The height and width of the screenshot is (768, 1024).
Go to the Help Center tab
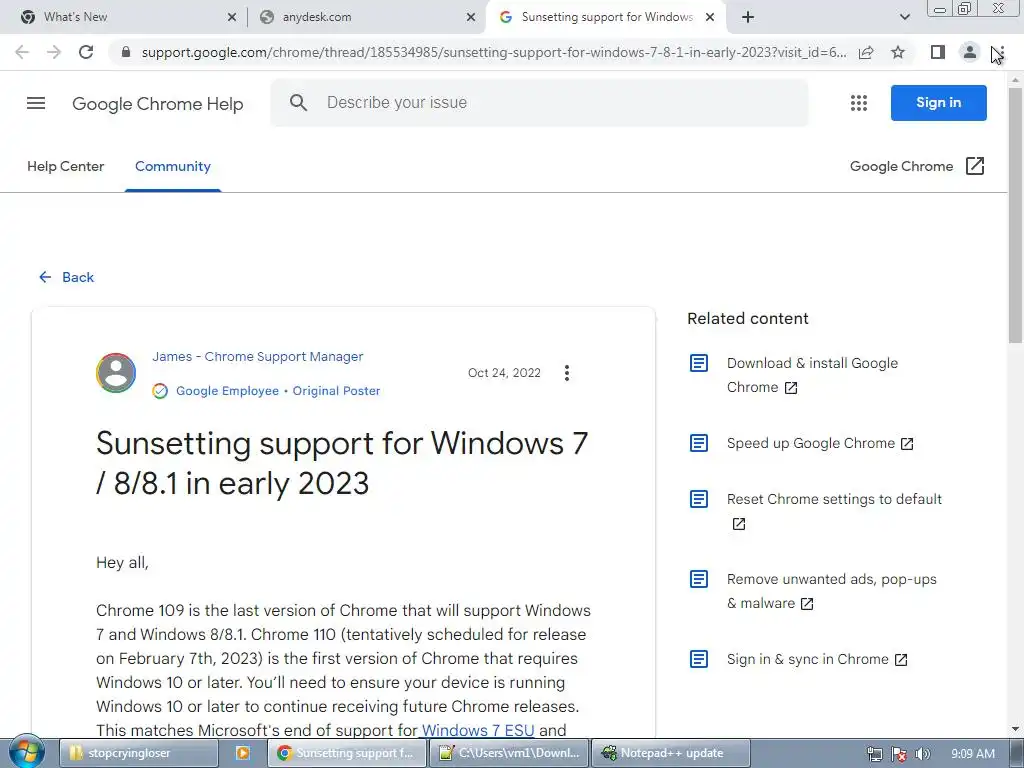tap(65, 167)
